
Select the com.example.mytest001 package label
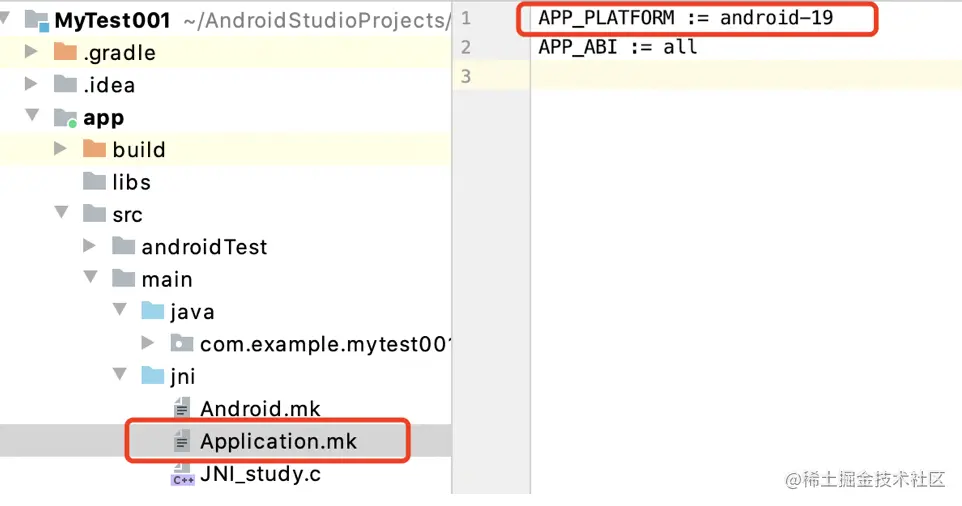[x=326, y=344]
